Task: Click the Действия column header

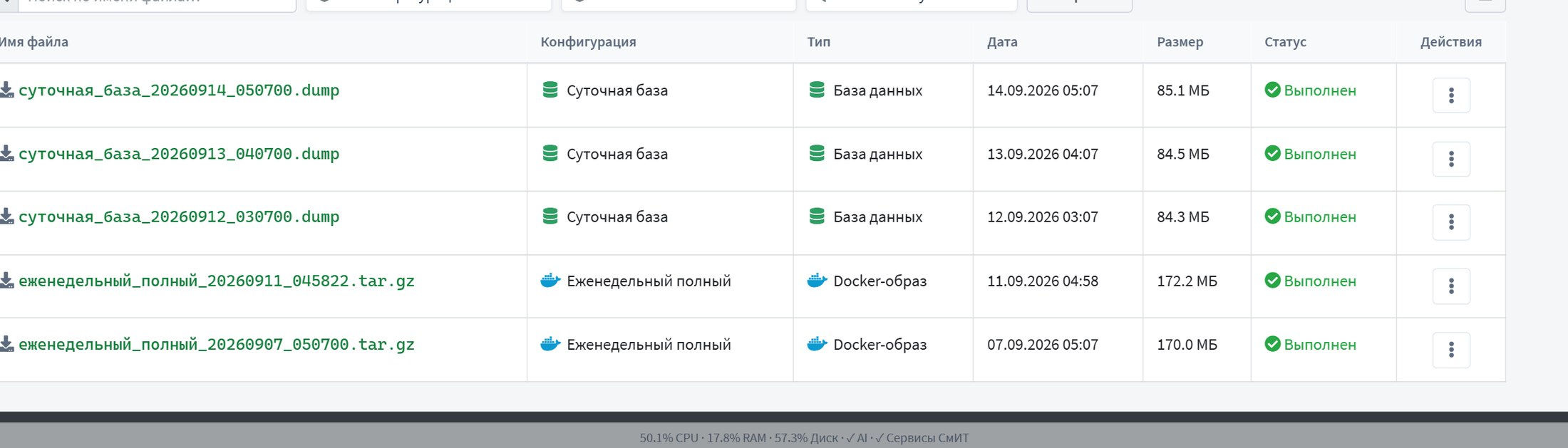Action: (1450, 42)
